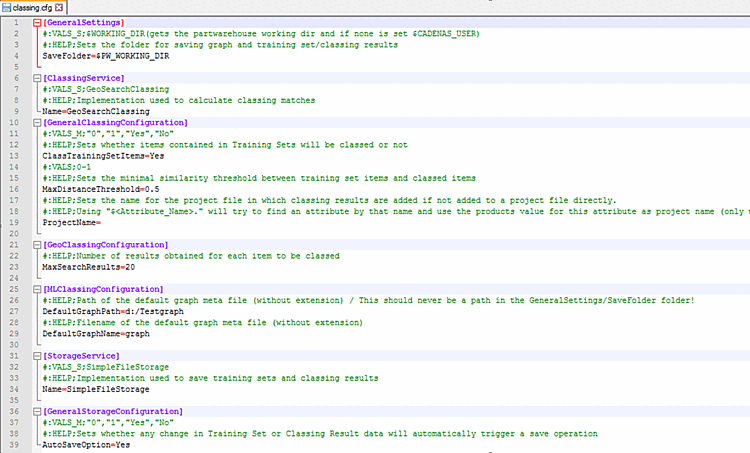Click the comment about automatically trigger save
Screen dimensions: 750x453
point(320,434)
